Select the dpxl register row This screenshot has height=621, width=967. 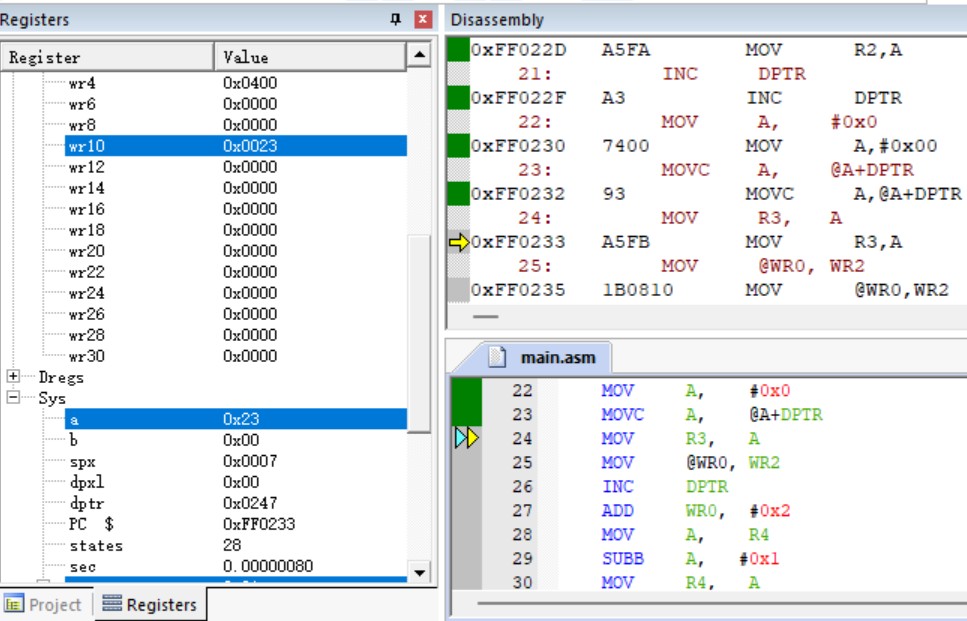click(x=236, y=482)
